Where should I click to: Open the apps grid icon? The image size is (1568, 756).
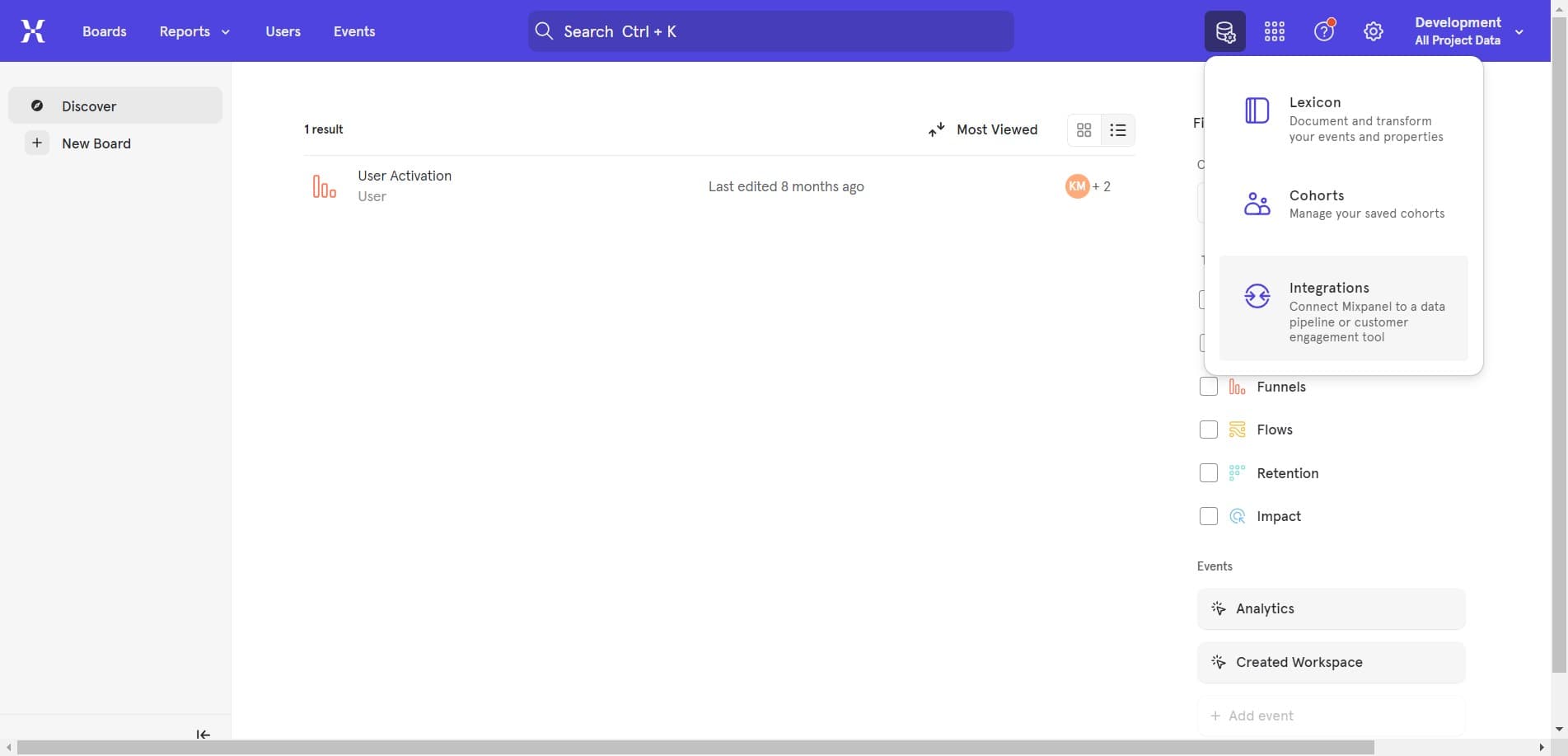[1274, 31]
